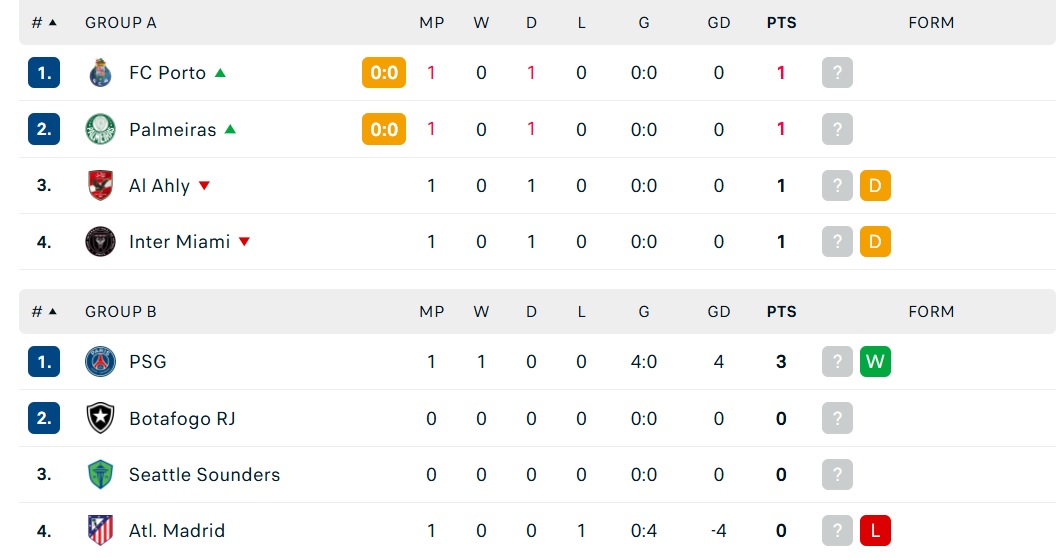This screenshot has width=1056, height=558.
Task: Open Inter Miami team name link
Action: click(180, 242)
